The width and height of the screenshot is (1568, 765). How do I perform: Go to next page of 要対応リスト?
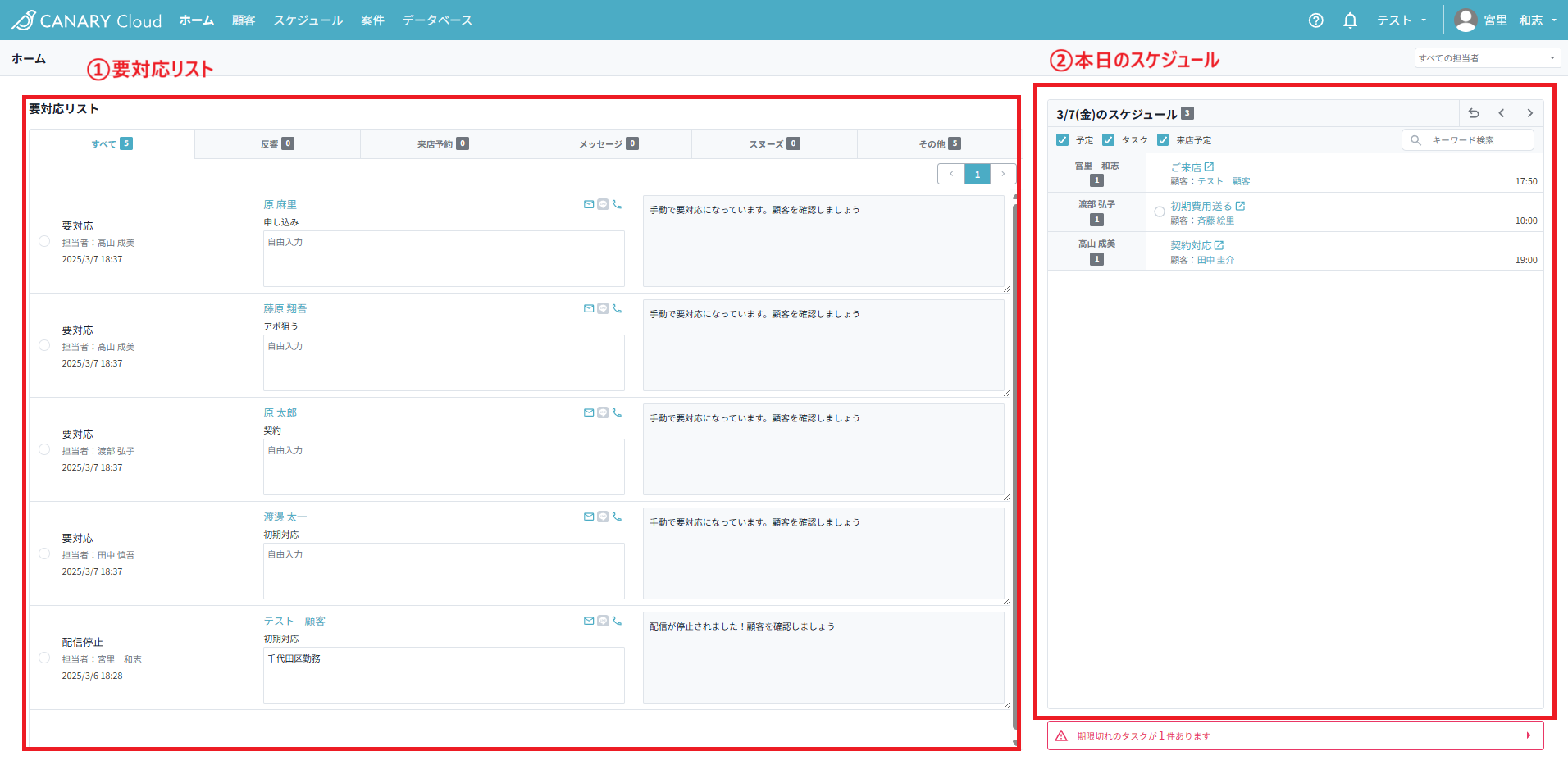click(x=1003, y=174)
